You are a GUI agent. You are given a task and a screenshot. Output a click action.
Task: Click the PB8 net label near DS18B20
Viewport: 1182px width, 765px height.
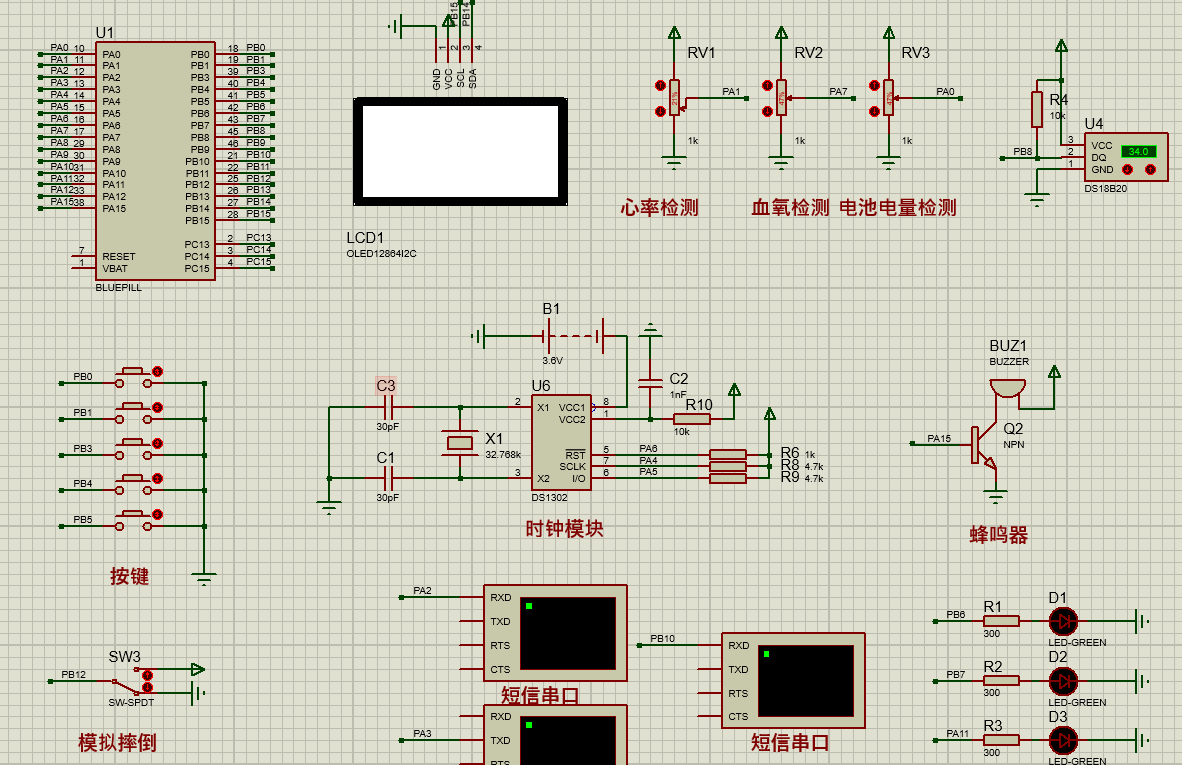1023,151
